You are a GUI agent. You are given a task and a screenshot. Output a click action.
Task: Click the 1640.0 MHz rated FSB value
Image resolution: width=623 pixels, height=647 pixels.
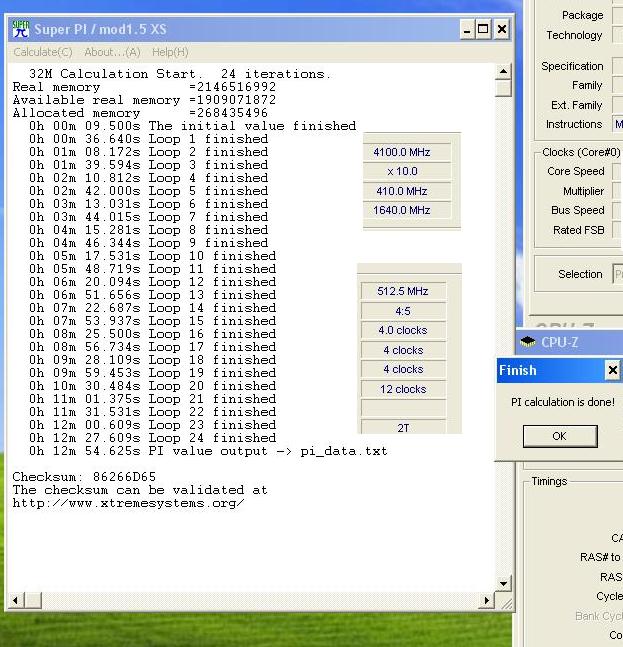pyautogui.click(x=402, y=210)
